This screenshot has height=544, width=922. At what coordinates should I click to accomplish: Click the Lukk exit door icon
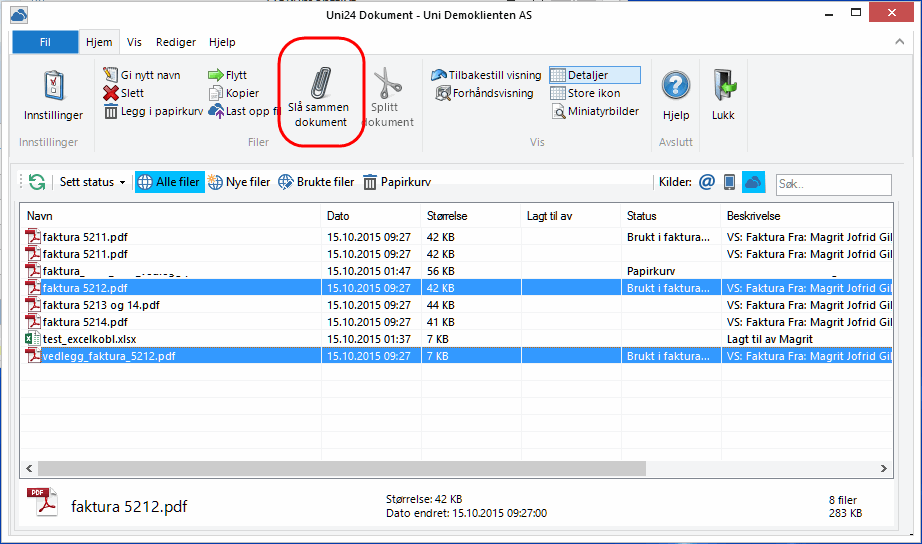[x=723, y=87]
